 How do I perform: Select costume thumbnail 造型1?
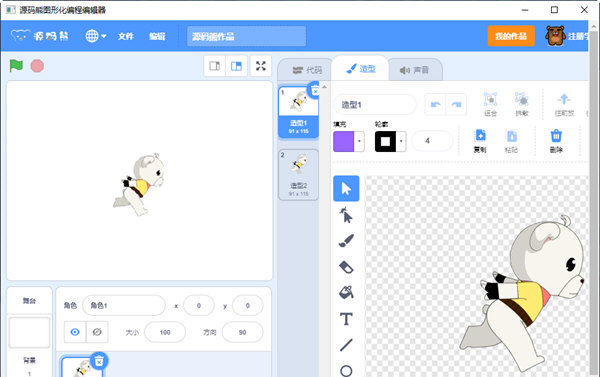tap(298, 112)
